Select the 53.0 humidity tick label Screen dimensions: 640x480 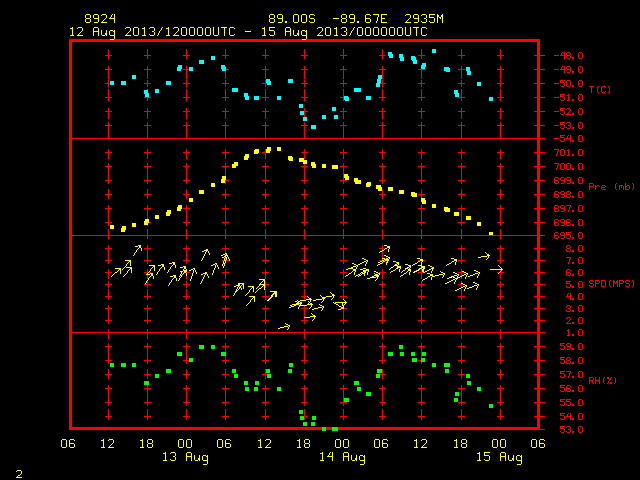(x=571, y=429)
